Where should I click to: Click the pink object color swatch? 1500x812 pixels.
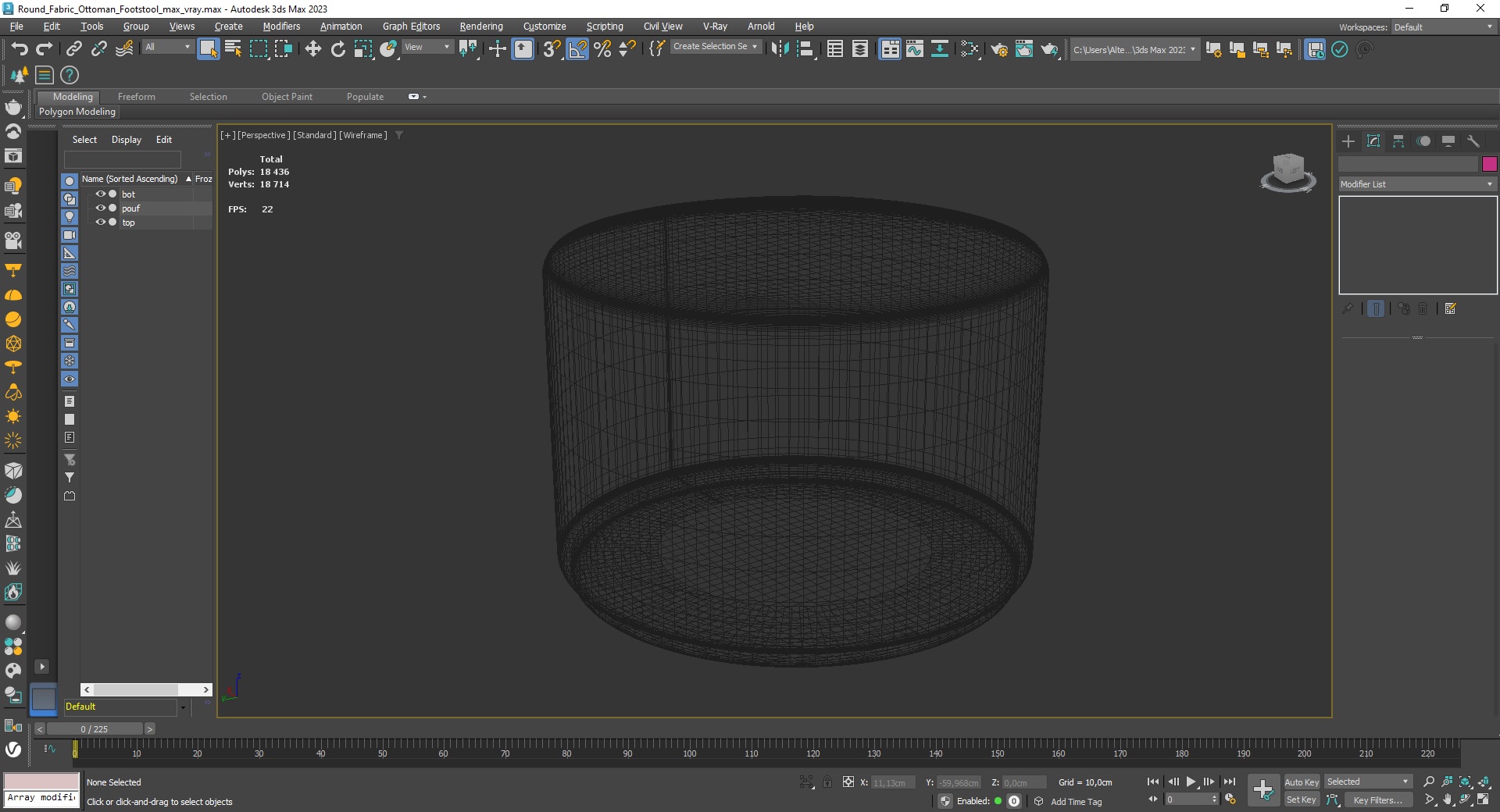(1489, 164)
